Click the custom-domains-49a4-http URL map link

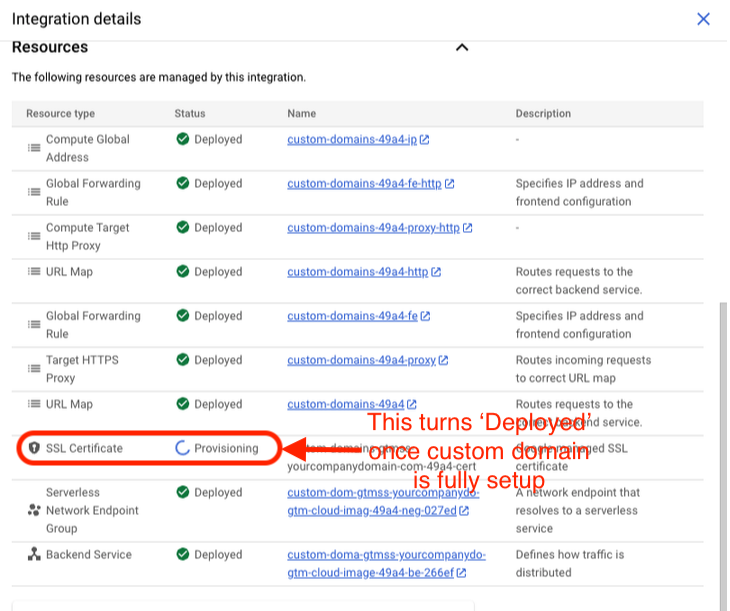(x=357, y=272)
